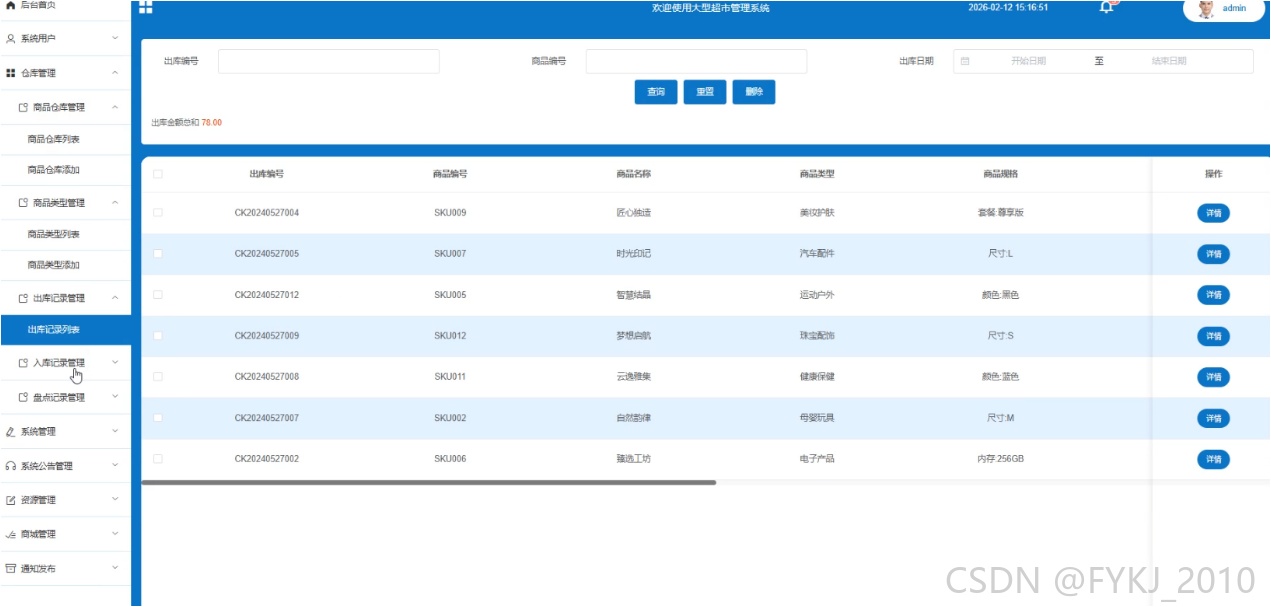Click the grid menu icon in header
The image size is (1271, 607).
coord(146,8)
